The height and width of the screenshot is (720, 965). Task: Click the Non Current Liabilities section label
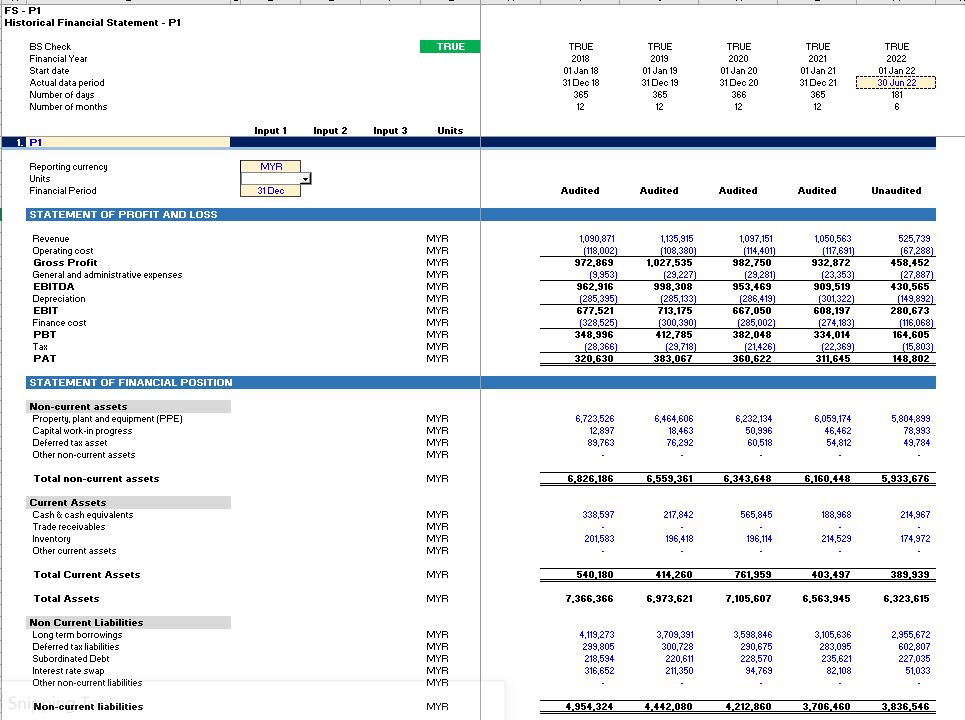point(86,623)
